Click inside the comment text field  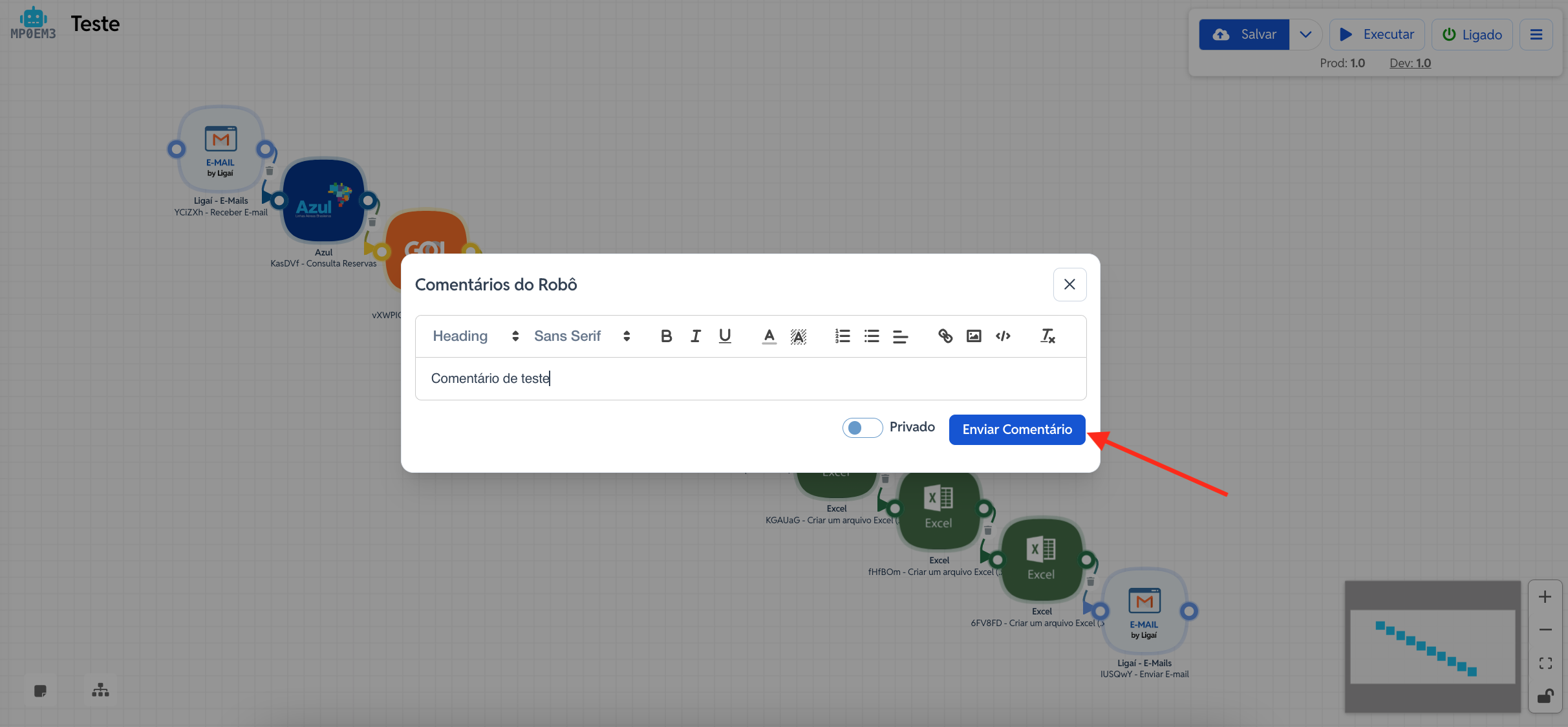tap(750, 379)
